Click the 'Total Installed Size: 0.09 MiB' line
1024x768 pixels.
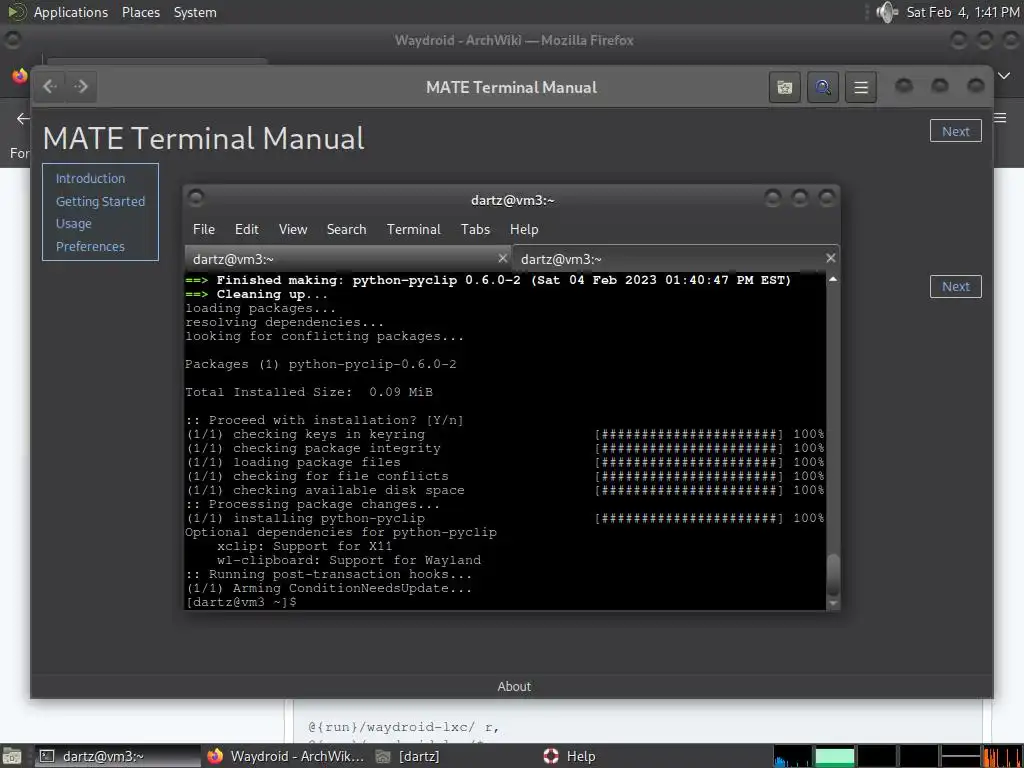tap(309, 392)
